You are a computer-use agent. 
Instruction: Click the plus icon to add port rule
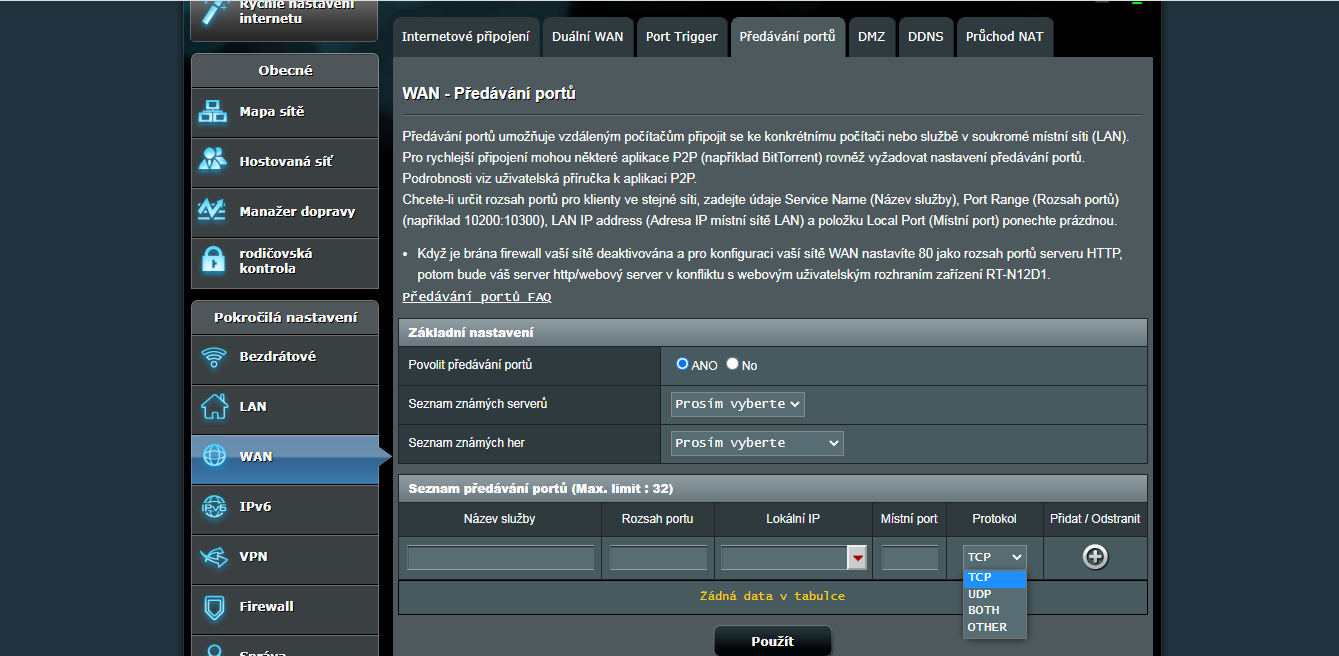click(x=1095, y=557)
